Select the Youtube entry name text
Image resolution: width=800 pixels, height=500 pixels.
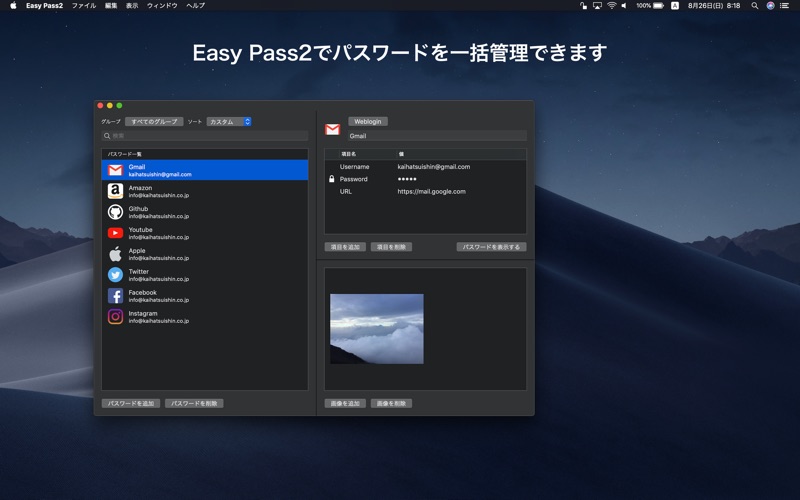pyautogui.click(x=140, y=230)
